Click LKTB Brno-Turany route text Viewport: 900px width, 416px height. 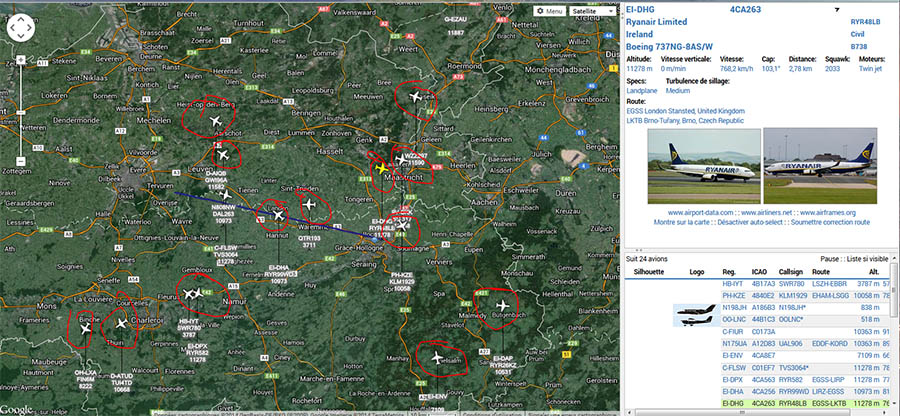685,120
